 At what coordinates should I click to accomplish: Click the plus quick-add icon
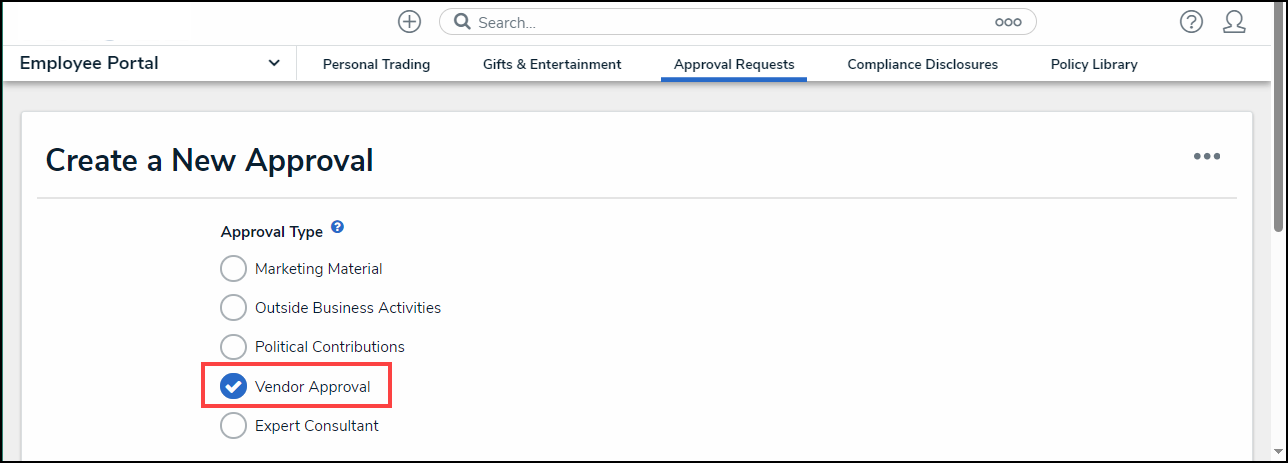coord(409,22)
